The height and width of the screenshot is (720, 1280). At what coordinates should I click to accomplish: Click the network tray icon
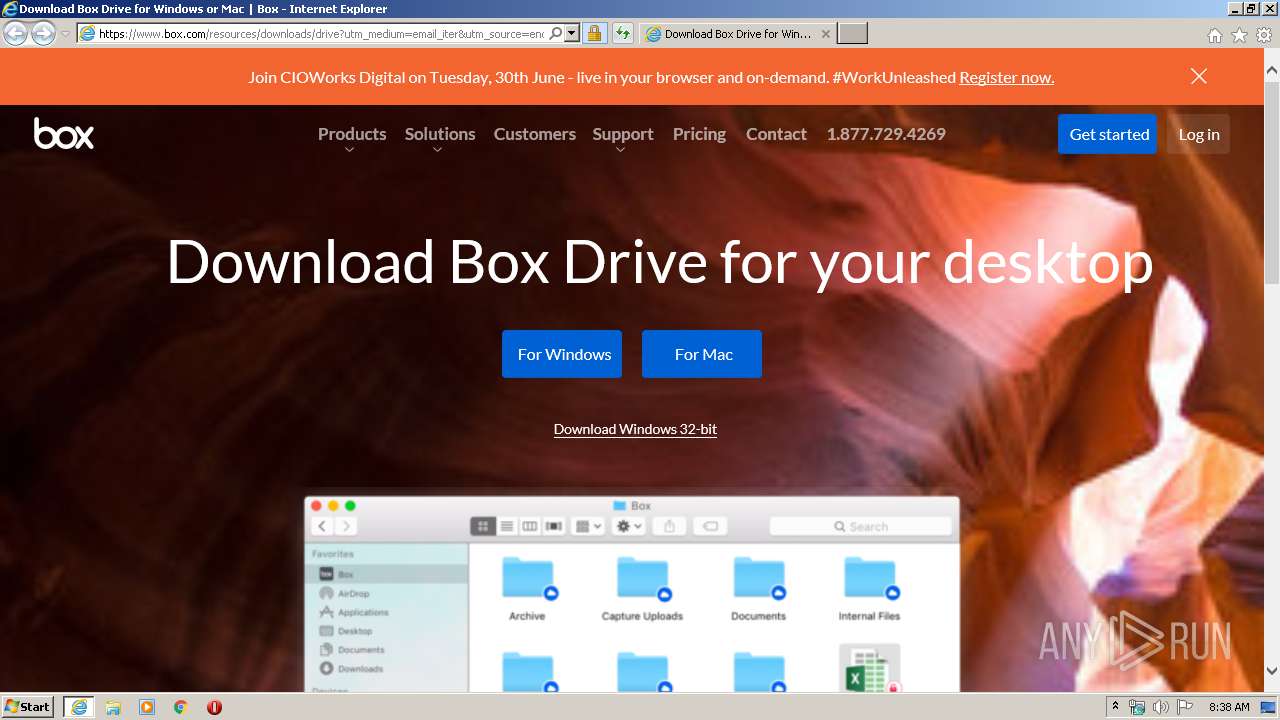(x=1137, y=707)
